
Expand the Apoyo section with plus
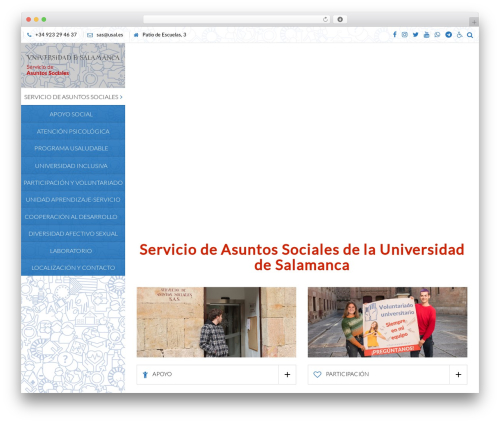[x=287, y=375]
